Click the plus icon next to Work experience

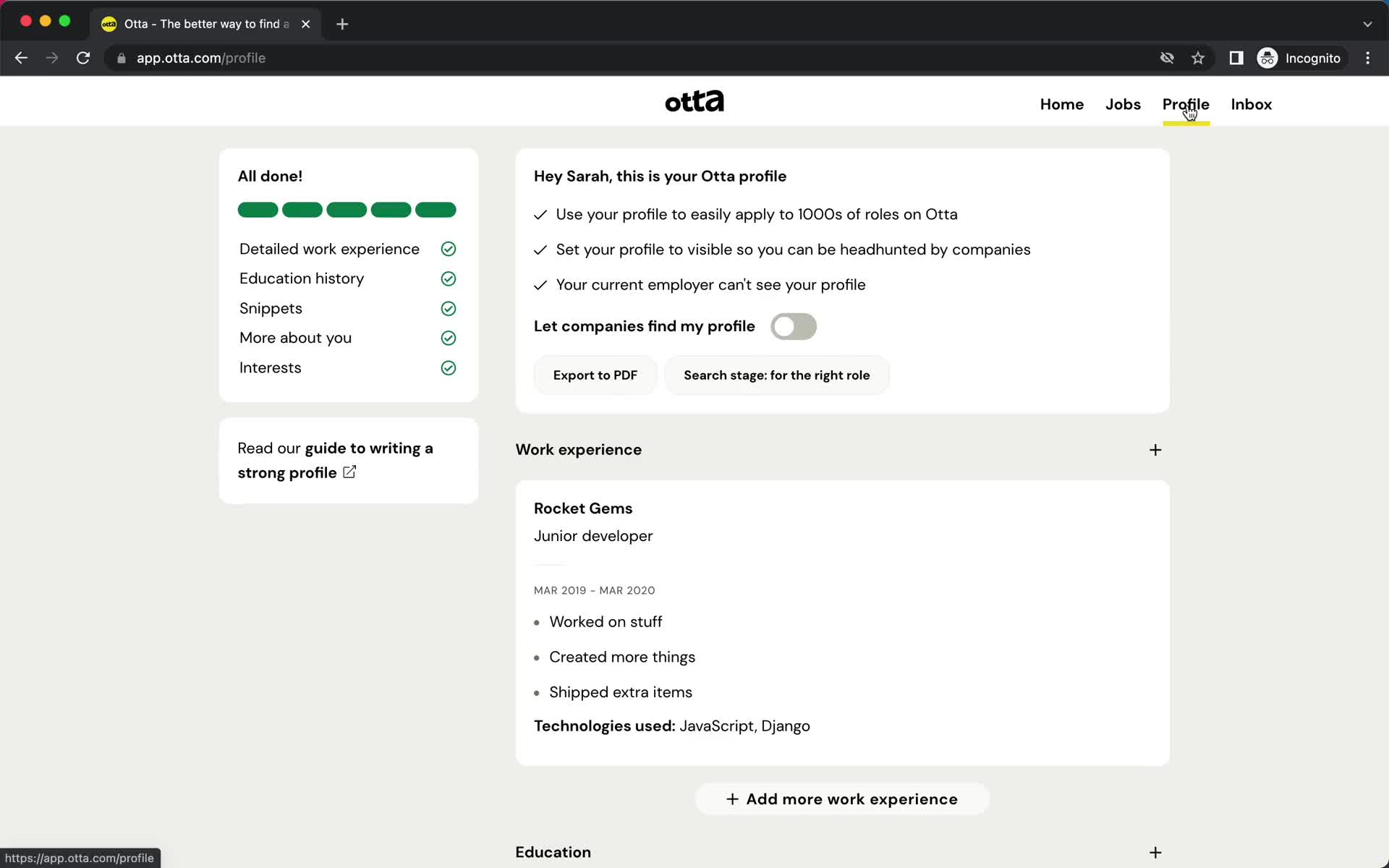pos(1155,449)
